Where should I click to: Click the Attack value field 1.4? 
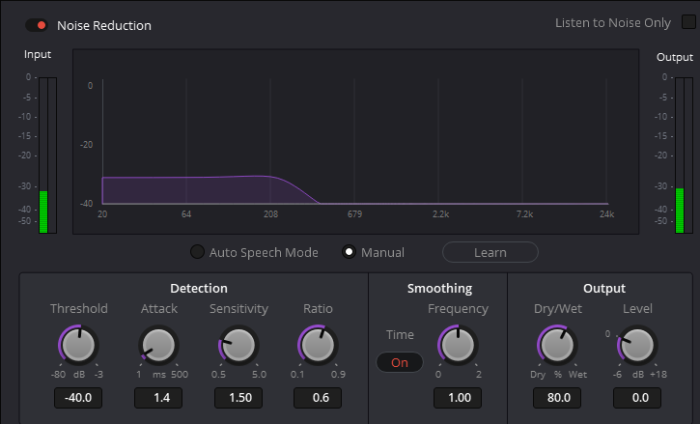158,398
